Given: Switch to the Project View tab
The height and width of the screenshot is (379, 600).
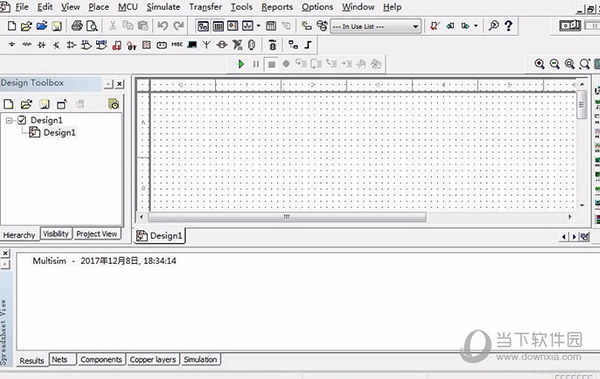Looking at the screenshot, I should tap(97, 234).
